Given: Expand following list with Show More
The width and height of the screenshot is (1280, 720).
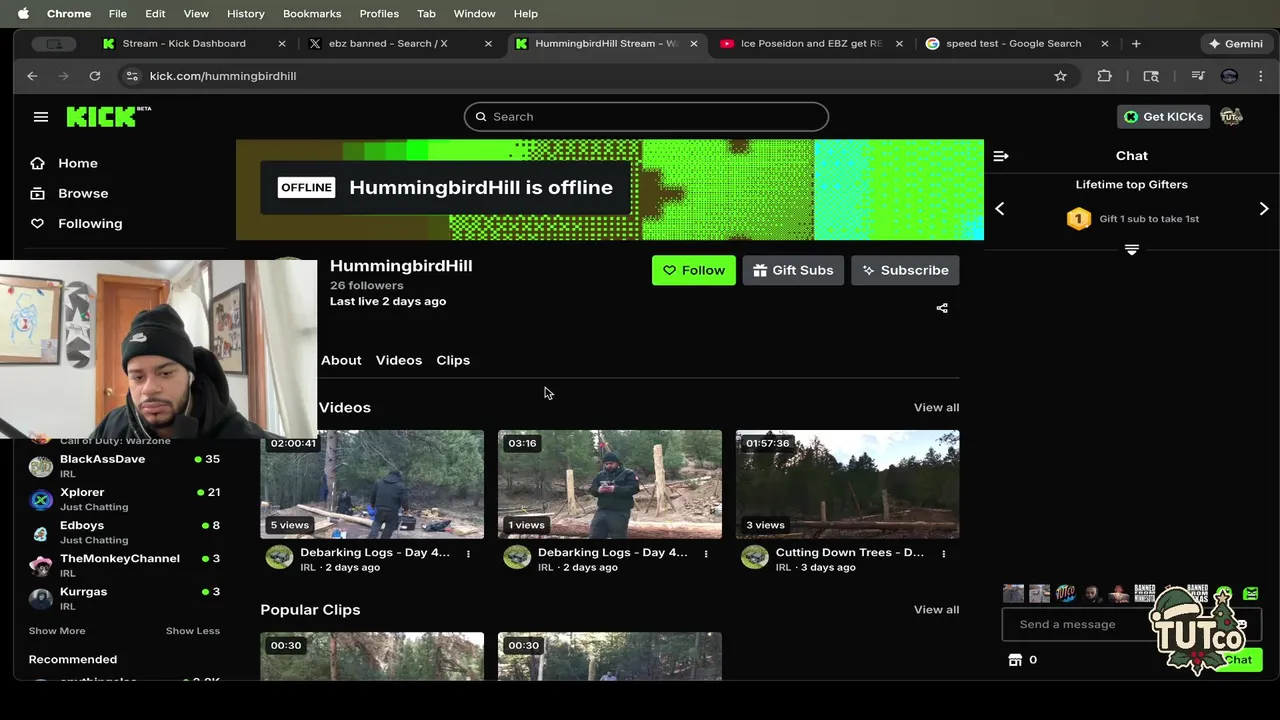Looking at the screenshot, I should tap(57, 631).
